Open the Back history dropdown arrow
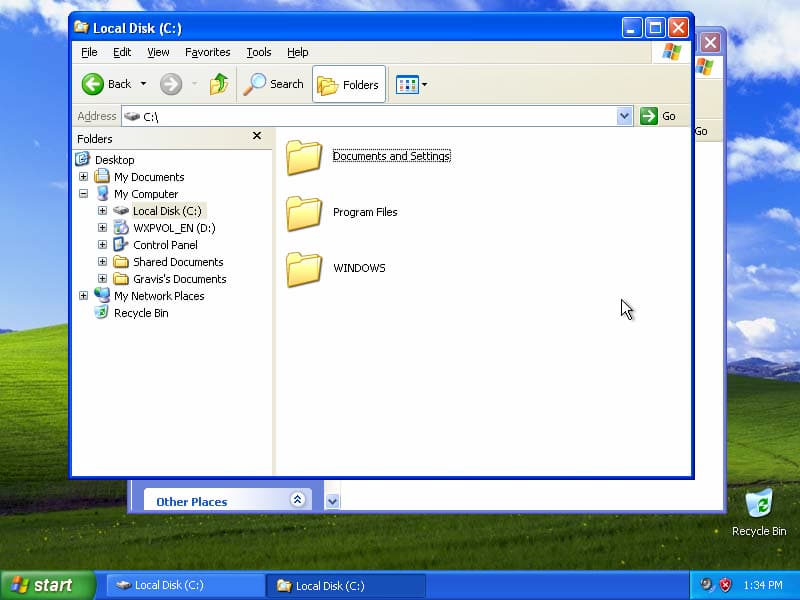 [x=143, y=84]
